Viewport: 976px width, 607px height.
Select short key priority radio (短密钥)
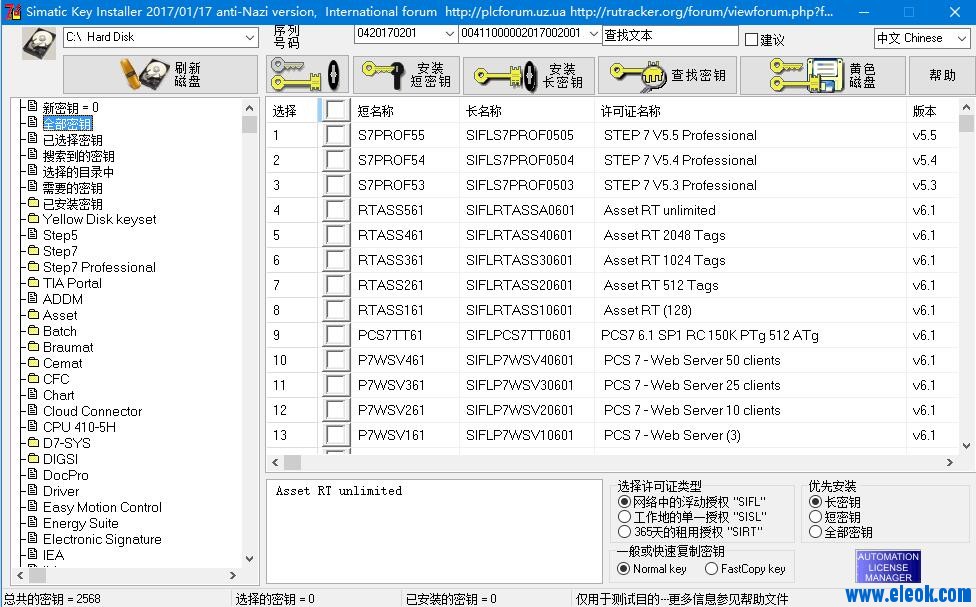pyautogui.click(x=815, y=517)
